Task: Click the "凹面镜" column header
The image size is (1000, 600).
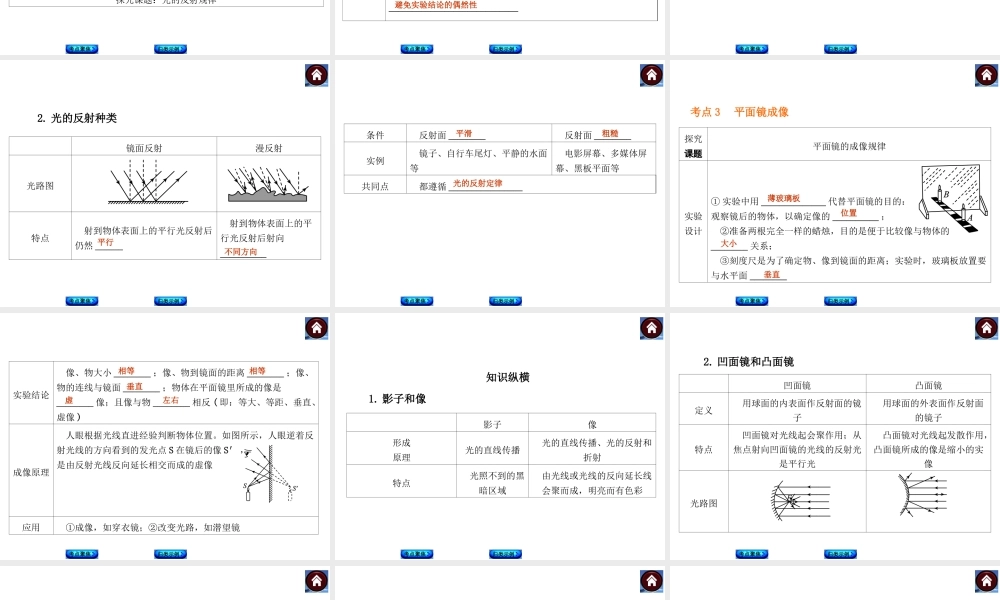Action: [797, 385]
